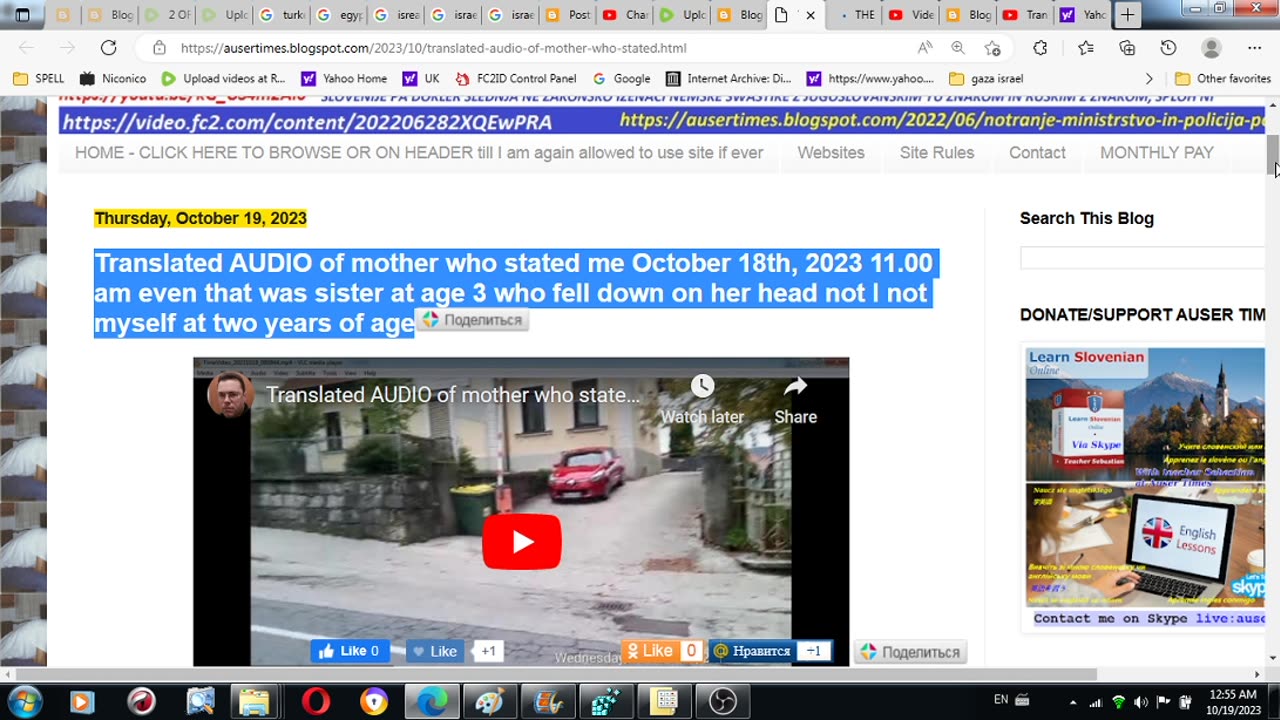Open the Internet Archive bookmark
Viewport: 1280px width, 720px height.
click(x=728, y=78)
